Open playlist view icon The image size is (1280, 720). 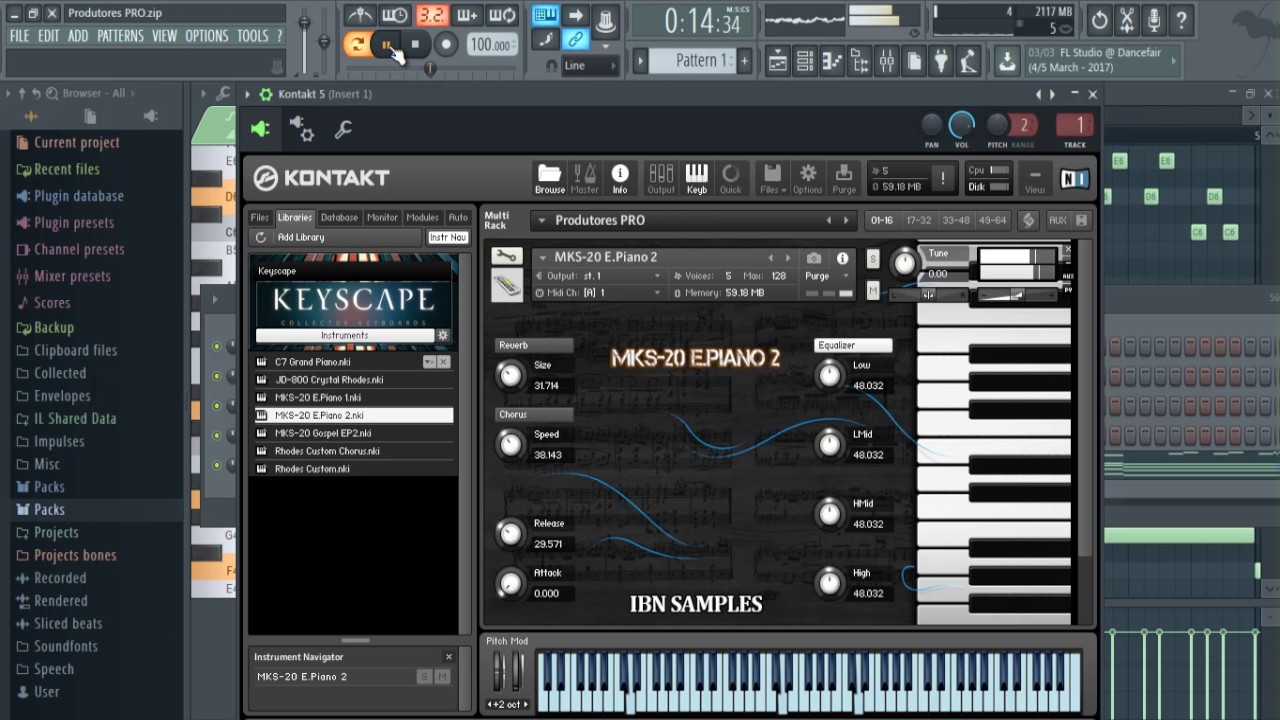(778, 61)
